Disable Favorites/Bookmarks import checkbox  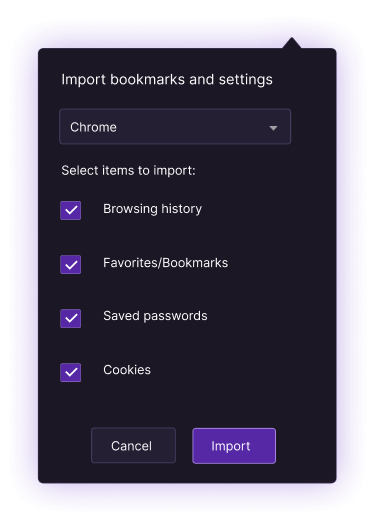[70, 264]
